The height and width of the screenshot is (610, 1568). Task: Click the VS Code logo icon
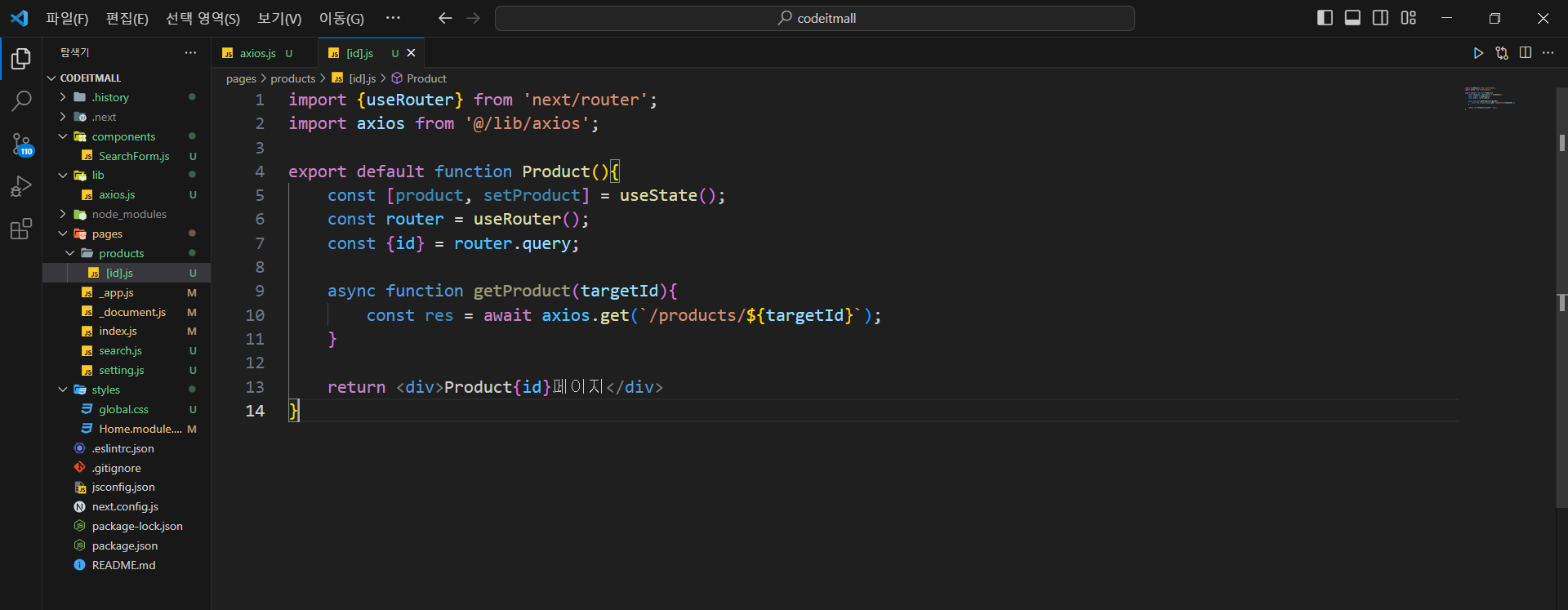point(20,18)
